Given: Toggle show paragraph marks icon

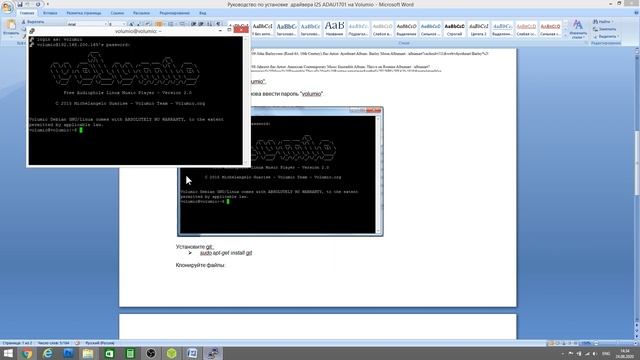Looking at the screenshot, I should pyautogui.click(x=218, y=24).
